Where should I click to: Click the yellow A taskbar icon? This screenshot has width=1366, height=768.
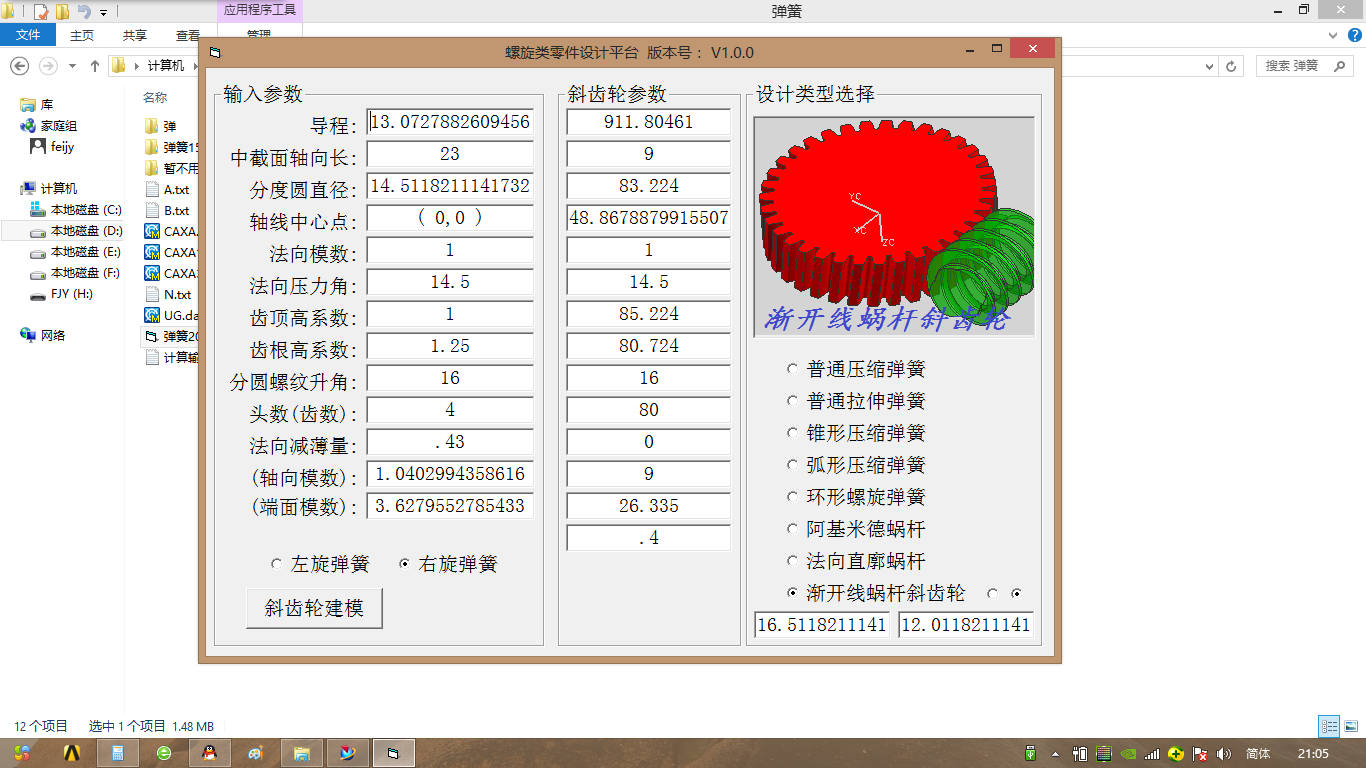pos(71,753)
